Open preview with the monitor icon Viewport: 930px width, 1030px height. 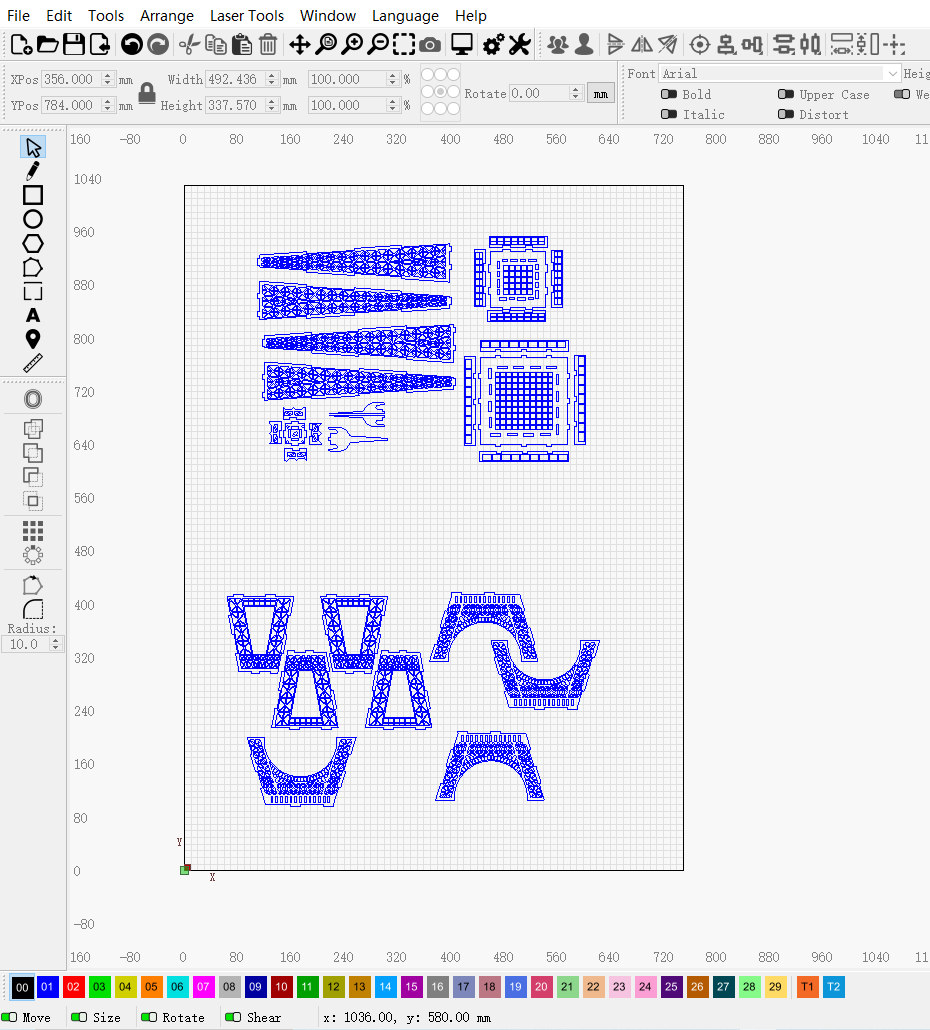tap(462, 45)
